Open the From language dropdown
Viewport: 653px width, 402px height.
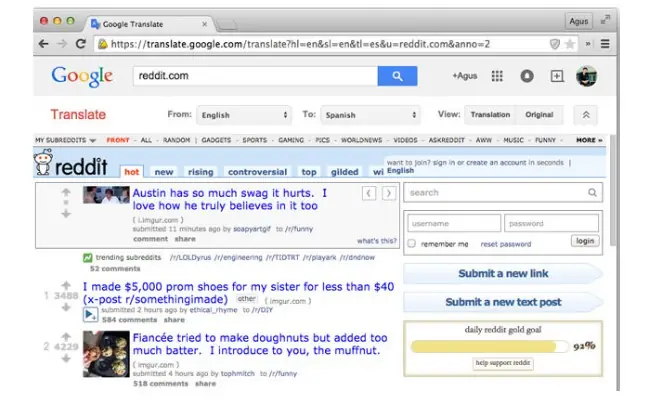pos(244,115)
